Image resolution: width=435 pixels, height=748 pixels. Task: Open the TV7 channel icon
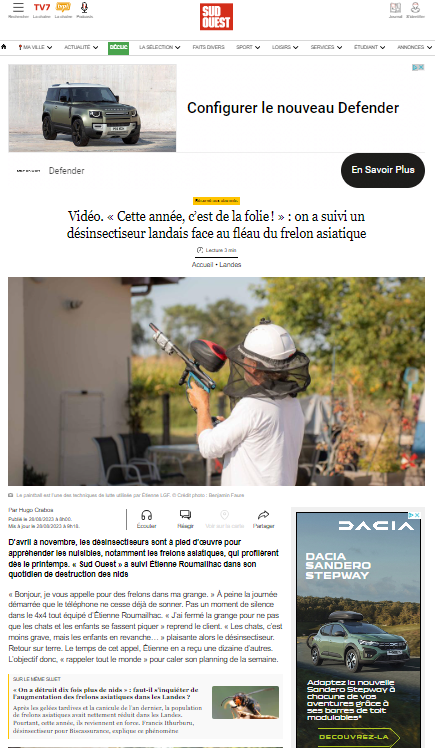42,8
